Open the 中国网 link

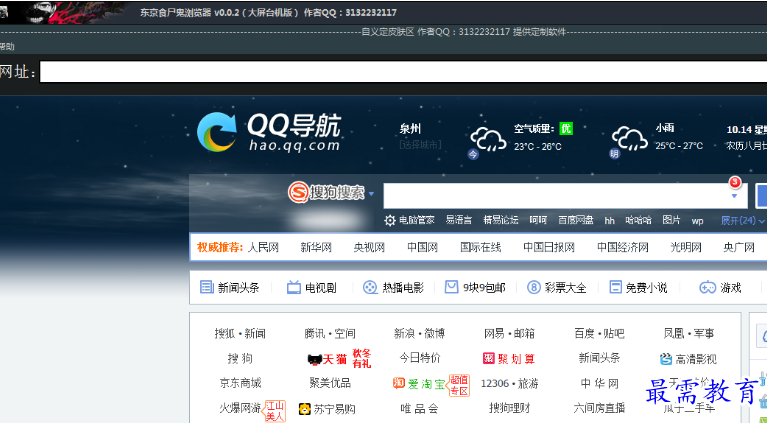[423, 247]
